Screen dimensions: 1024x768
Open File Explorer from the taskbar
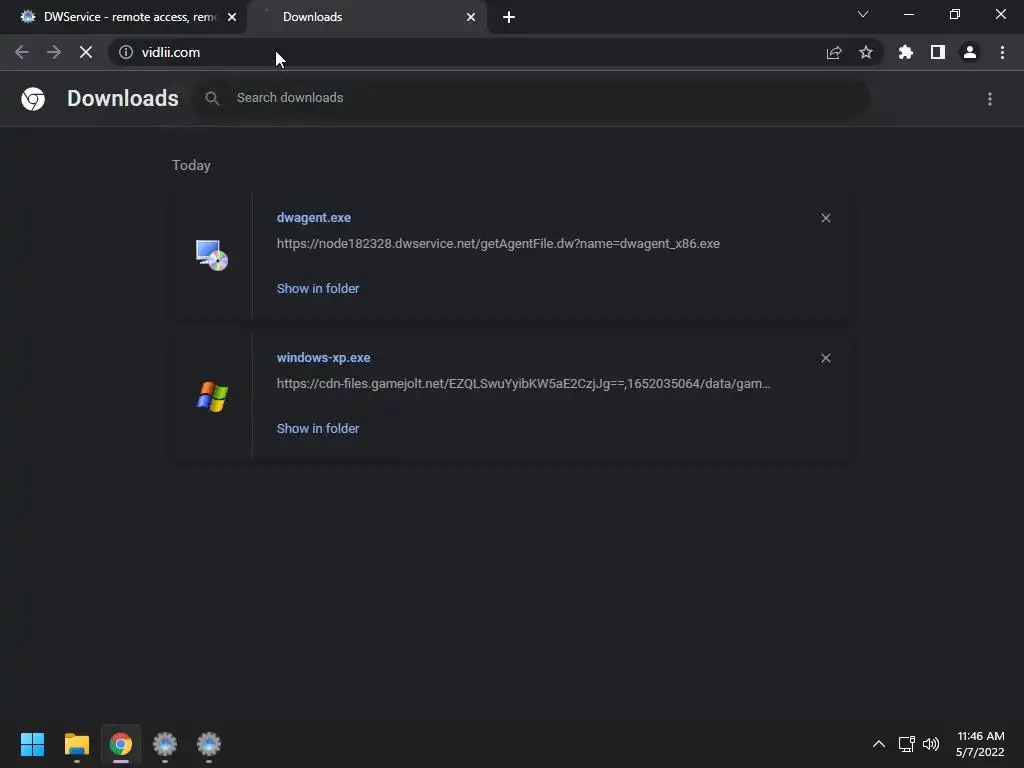pos(76,744)
